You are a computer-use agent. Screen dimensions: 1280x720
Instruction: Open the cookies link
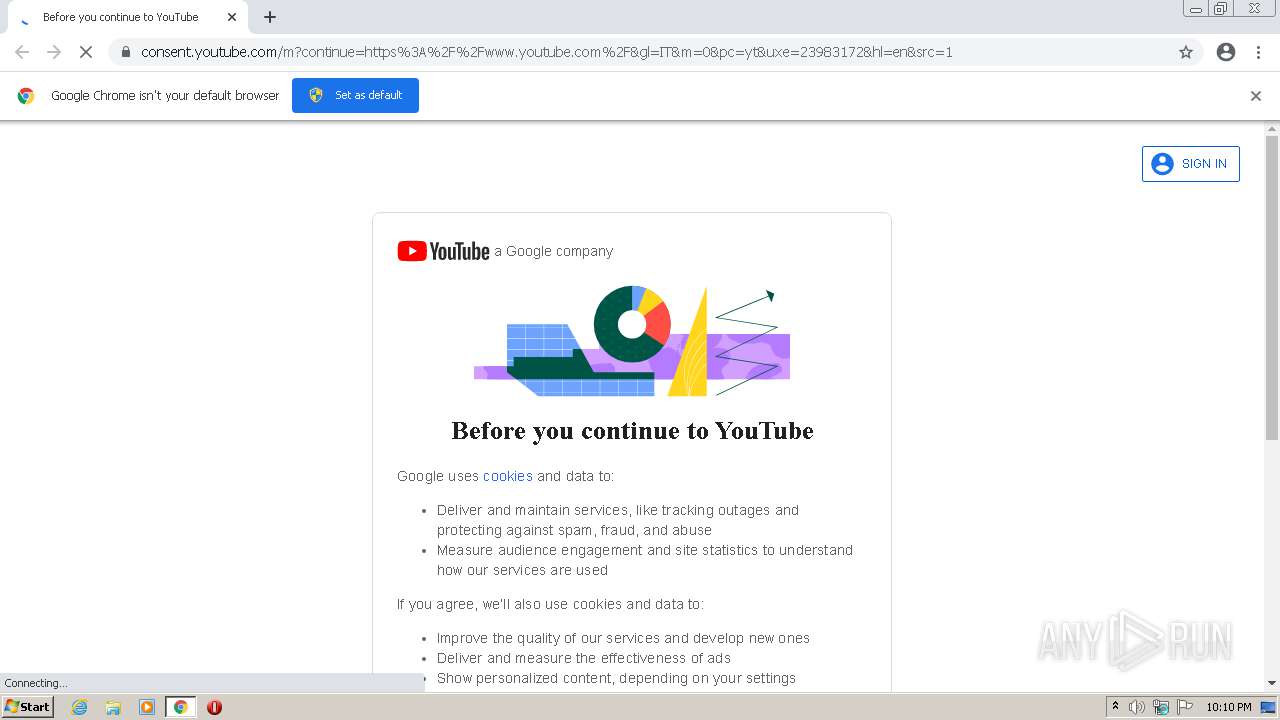pos(507,476)
